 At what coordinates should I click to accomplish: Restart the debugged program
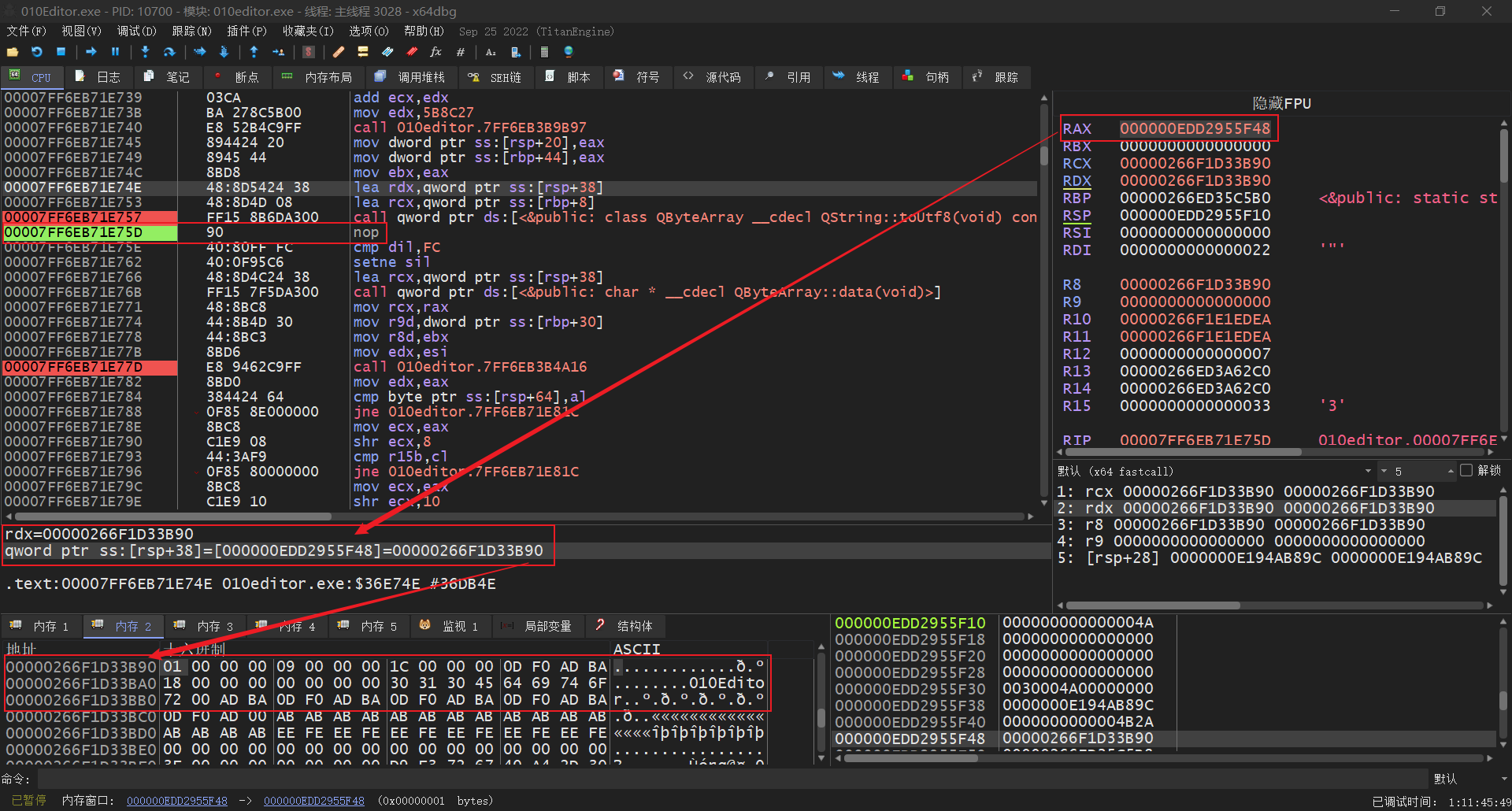[37, 52]
